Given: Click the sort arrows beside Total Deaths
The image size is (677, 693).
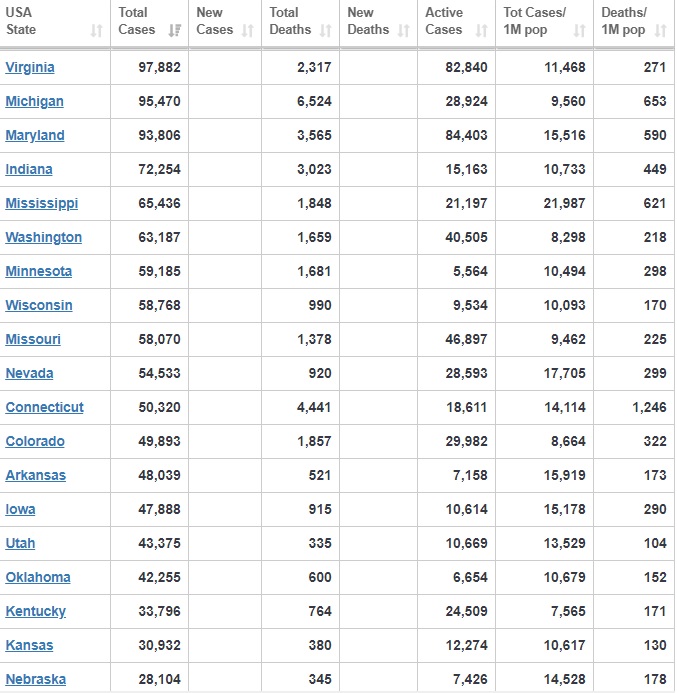Looking at the screenshot, I should [326, 31].
